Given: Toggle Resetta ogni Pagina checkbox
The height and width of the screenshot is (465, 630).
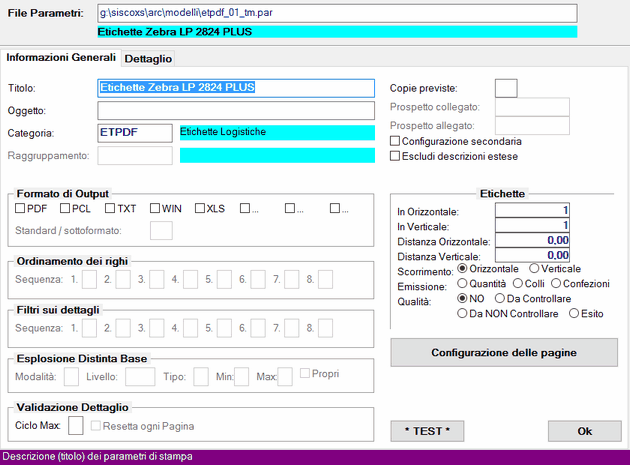Looking at the screenshot, I should point(96,426).
